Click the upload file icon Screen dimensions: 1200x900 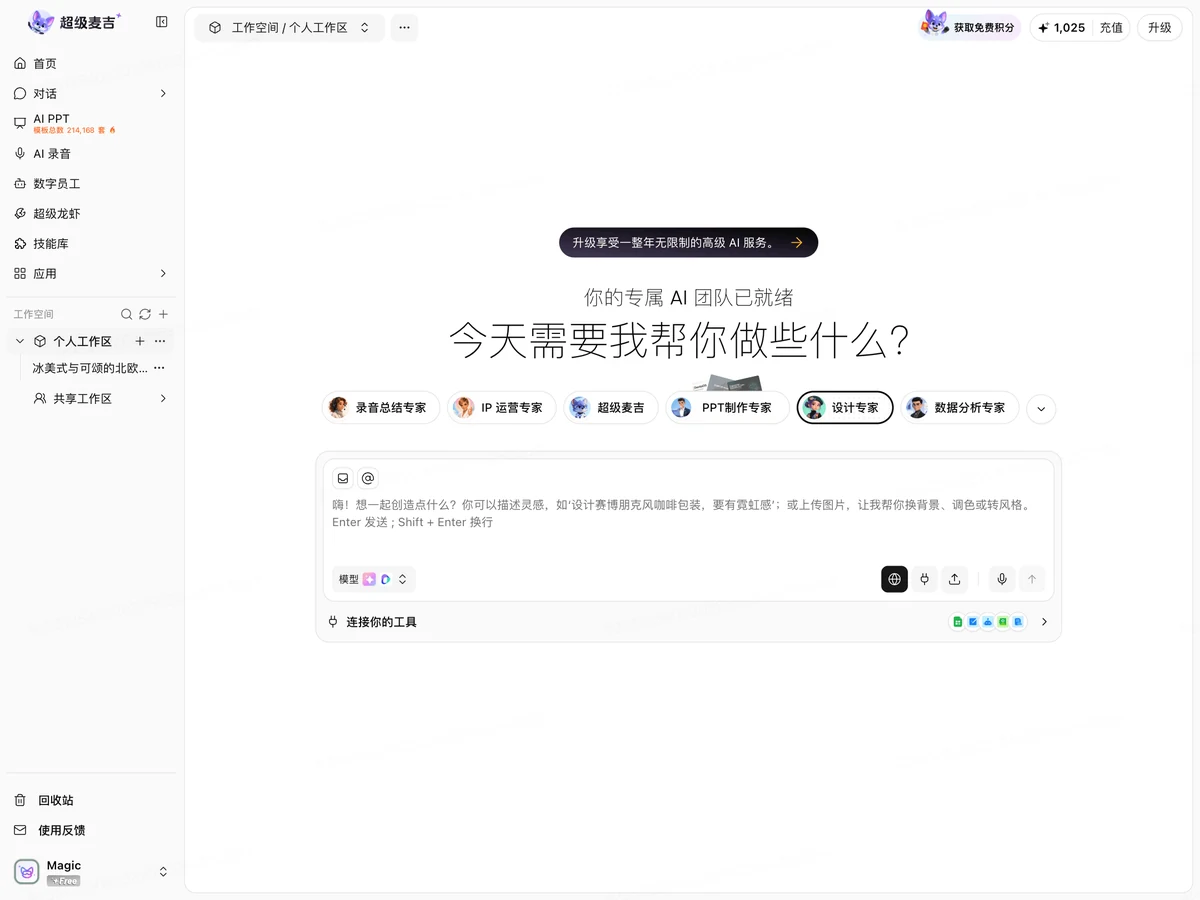tap(955, 579)
